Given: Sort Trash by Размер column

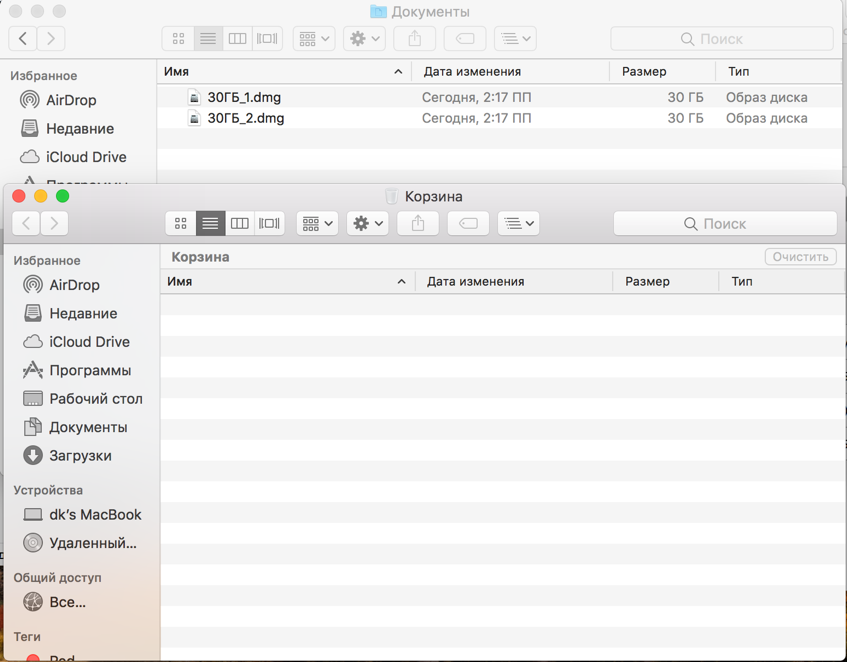Looking at the screenshot, I should point(666,281).
